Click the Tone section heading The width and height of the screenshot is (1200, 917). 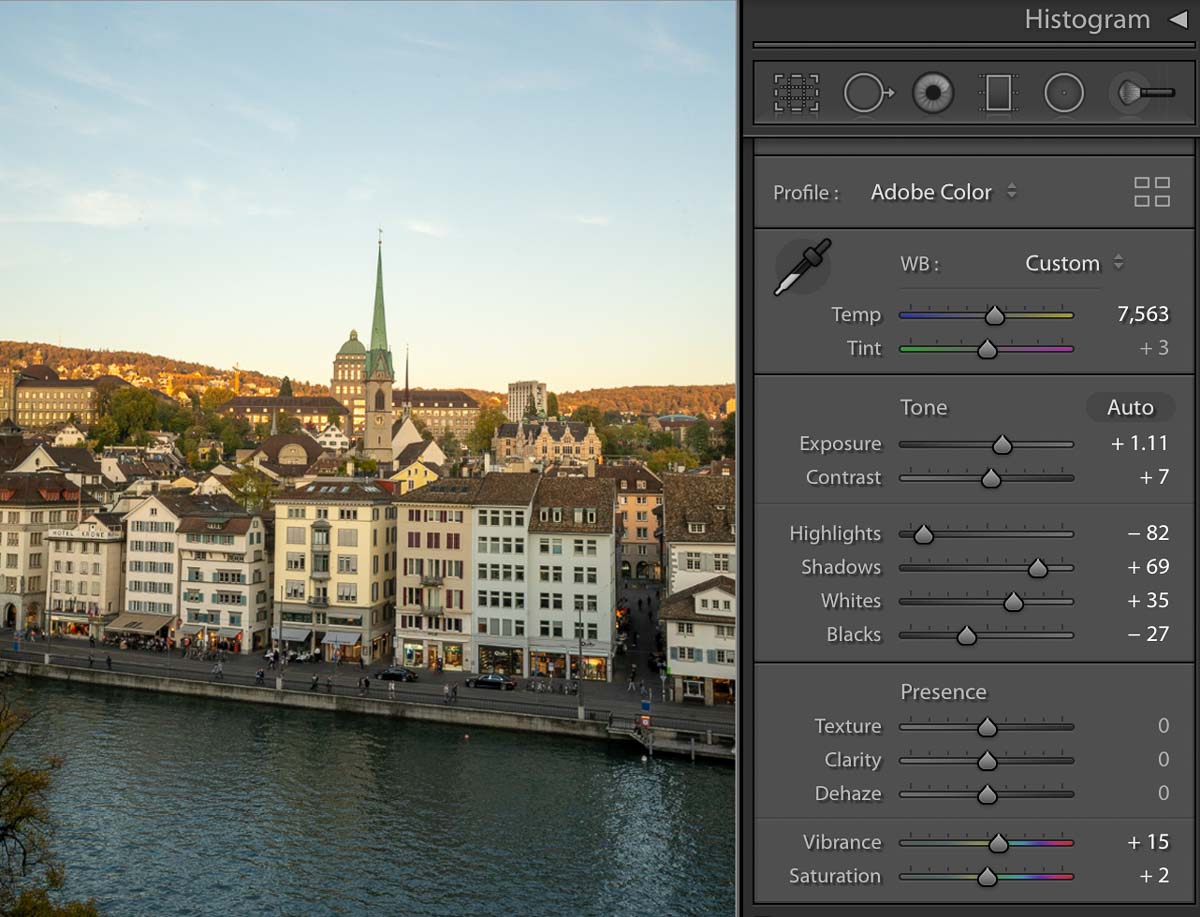pyautogui.click(x=923, y=407)
